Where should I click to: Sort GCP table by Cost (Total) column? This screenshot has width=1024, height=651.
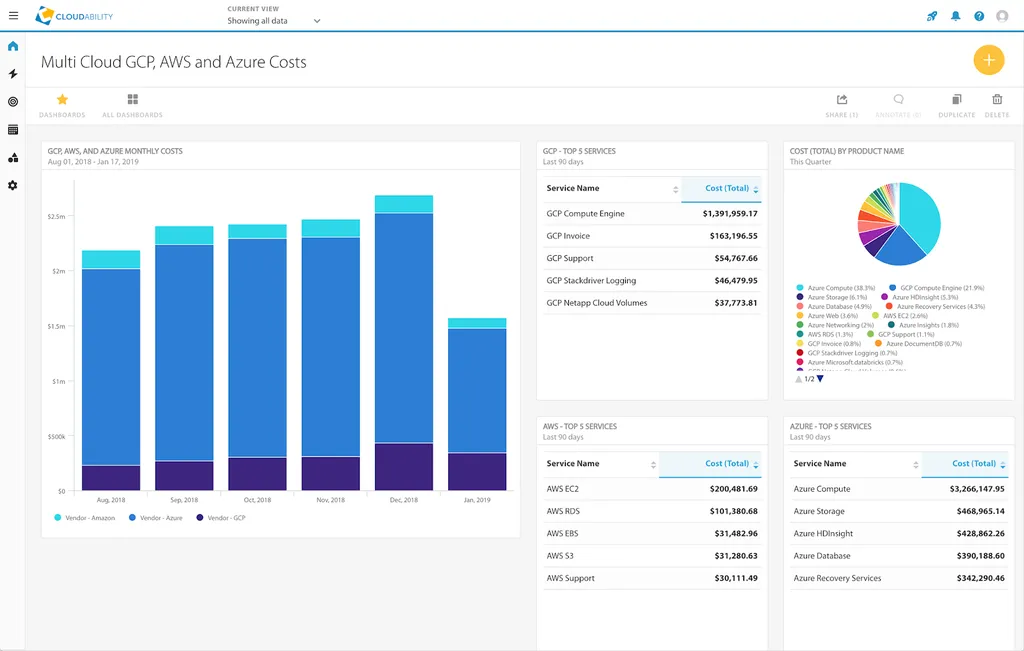[727, 188]
